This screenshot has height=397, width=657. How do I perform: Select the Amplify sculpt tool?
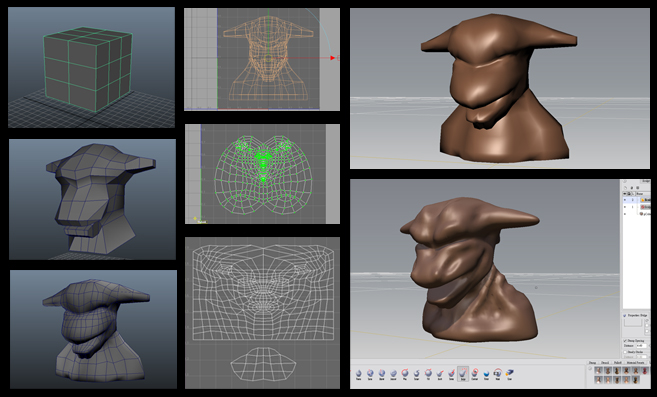tap(475, 373)
